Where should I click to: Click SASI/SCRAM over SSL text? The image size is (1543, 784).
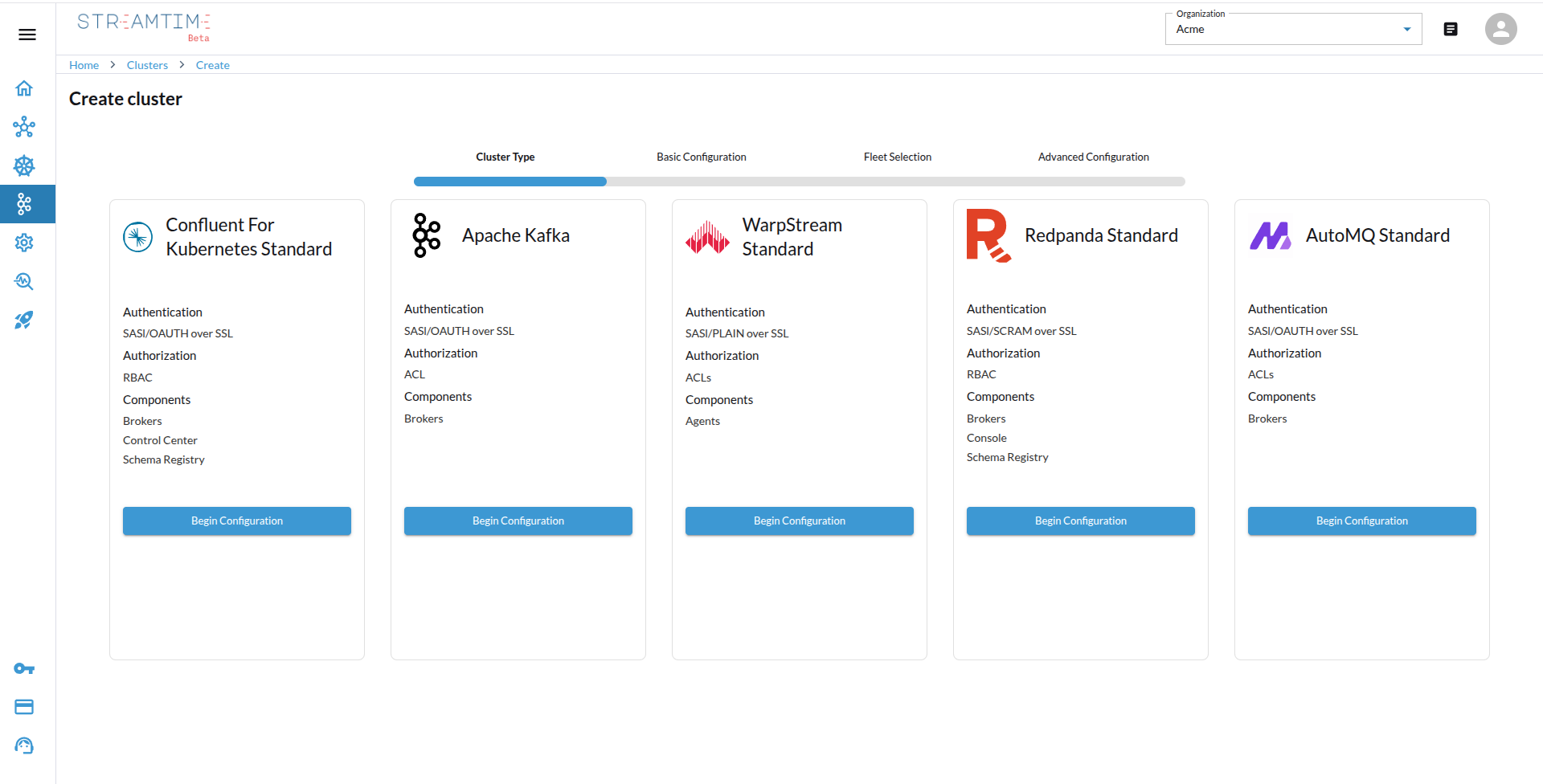pos(1021,331)
